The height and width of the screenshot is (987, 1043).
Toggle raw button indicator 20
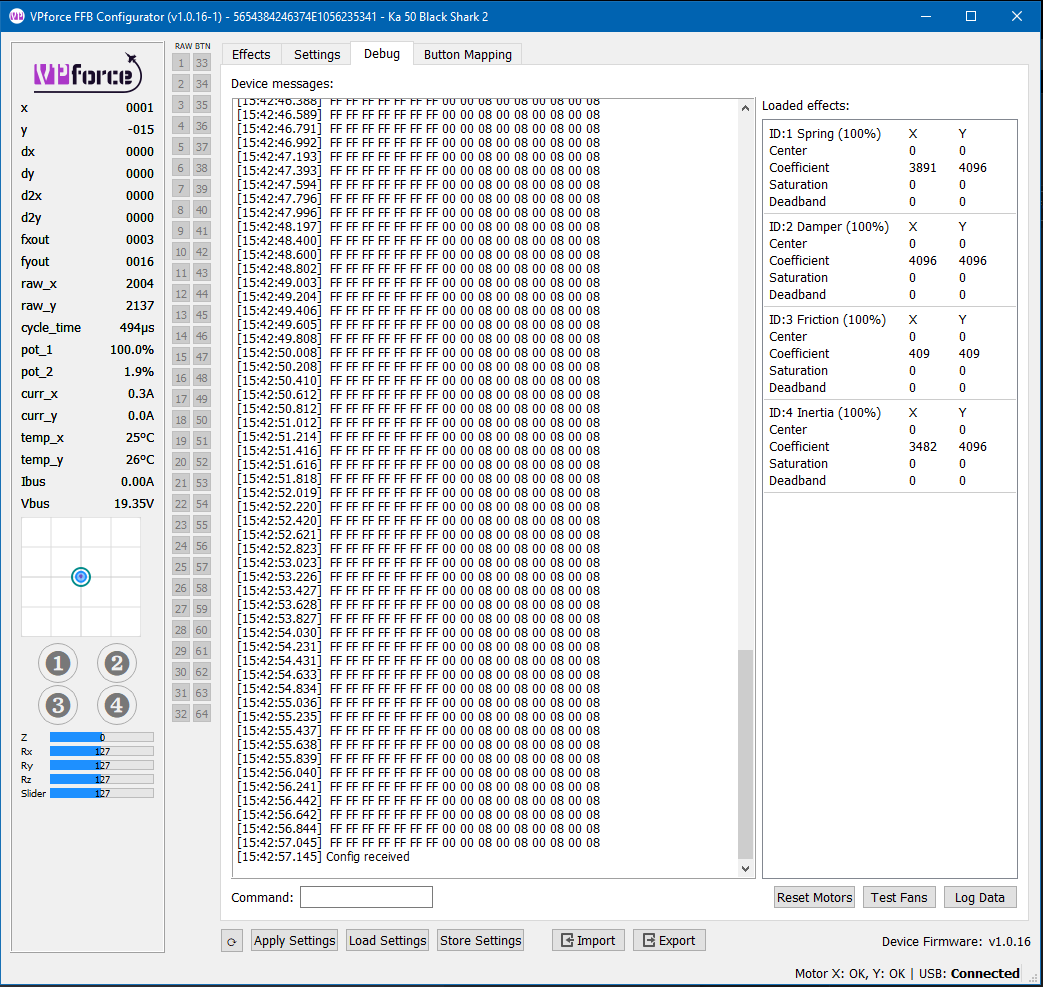coord(181,462)
